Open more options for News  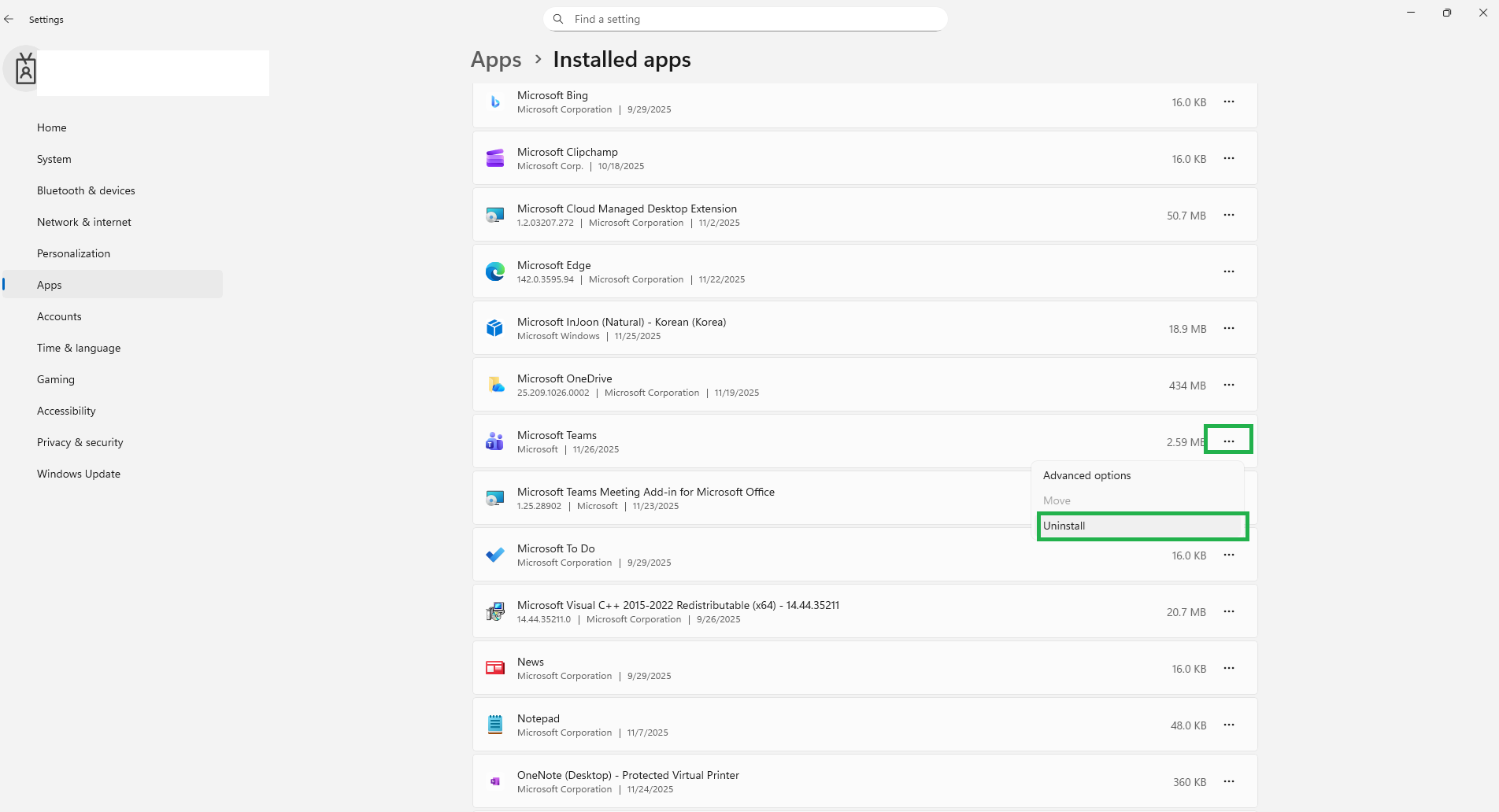tap(1229, 668)
